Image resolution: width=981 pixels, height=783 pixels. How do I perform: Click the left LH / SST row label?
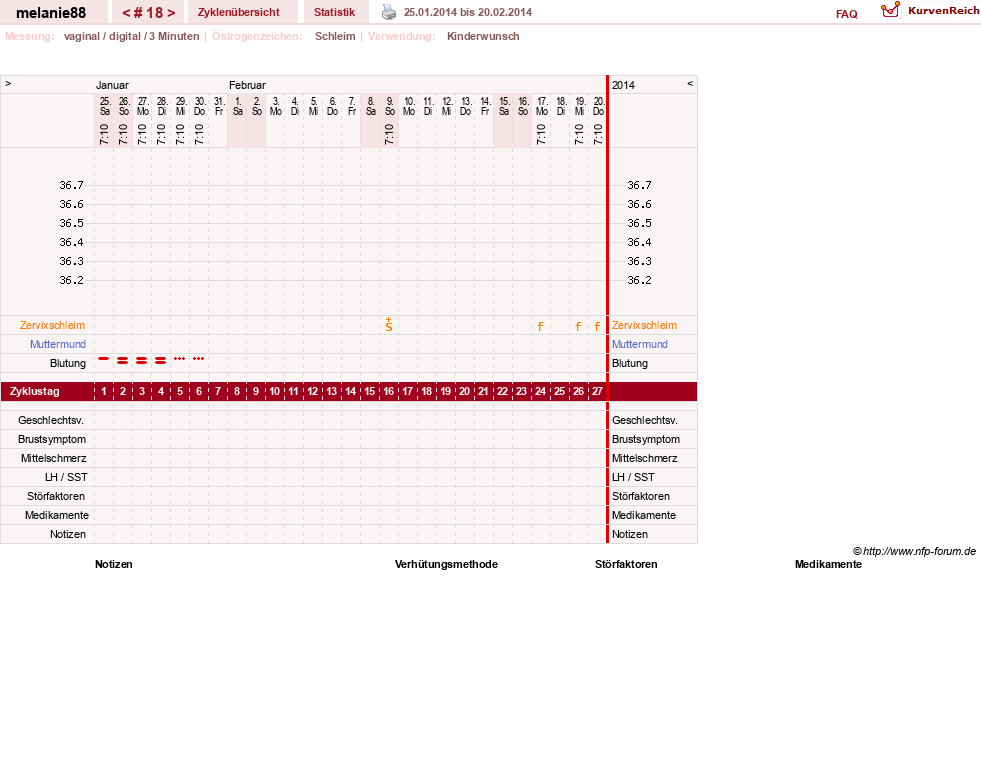[x=66, y=477]
